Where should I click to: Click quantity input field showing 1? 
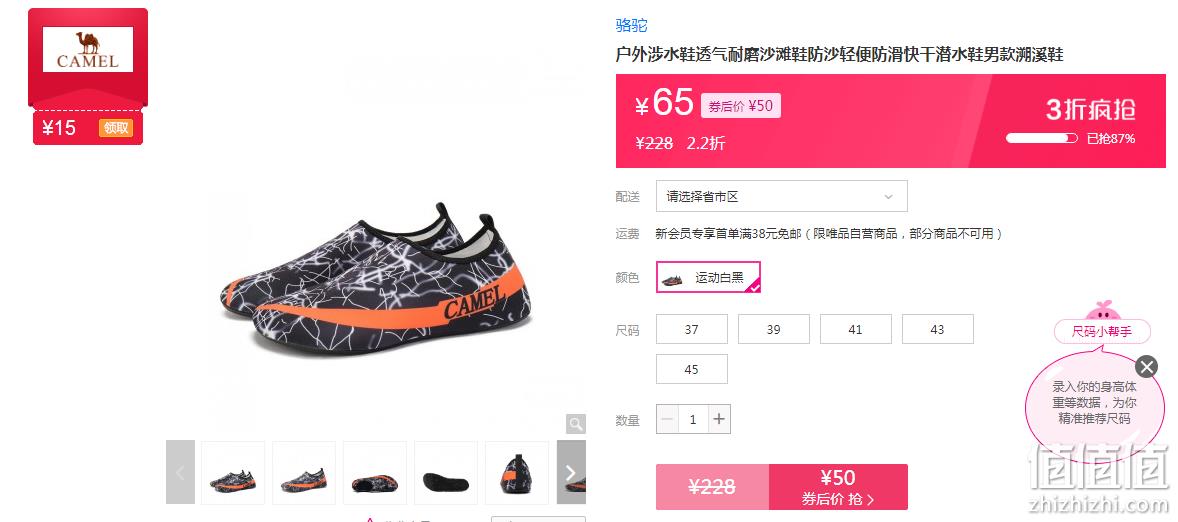point(693,419)
